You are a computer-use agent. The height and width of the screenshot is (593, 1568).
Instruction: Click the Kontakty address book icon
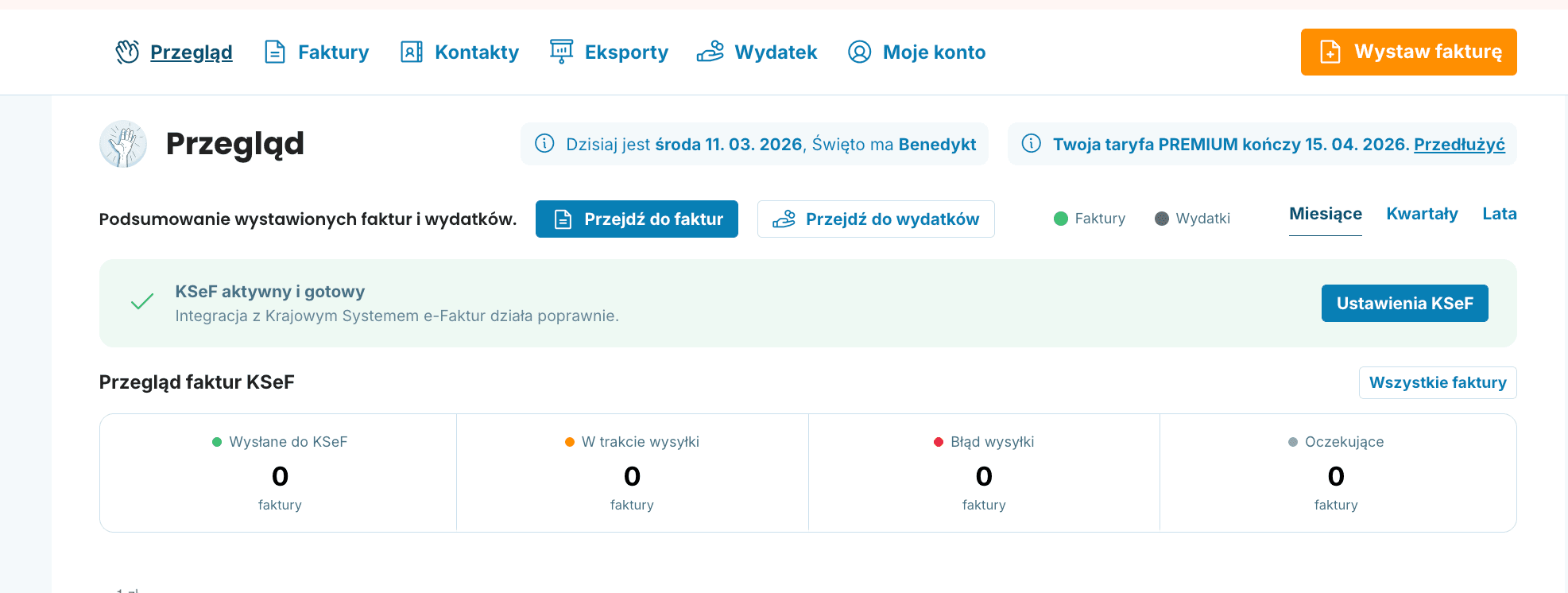pyautogui.click(x=411, y=52)
